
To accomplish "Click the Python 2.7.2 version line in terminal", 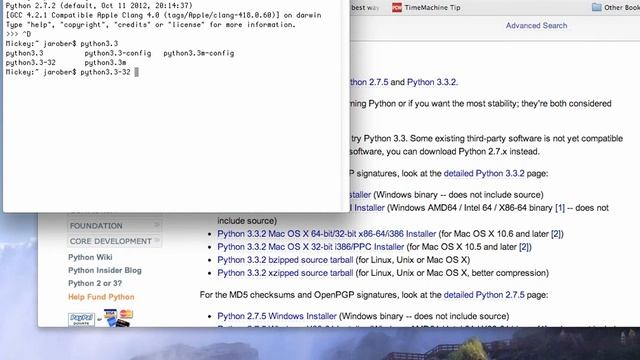I will pos(99,6).
